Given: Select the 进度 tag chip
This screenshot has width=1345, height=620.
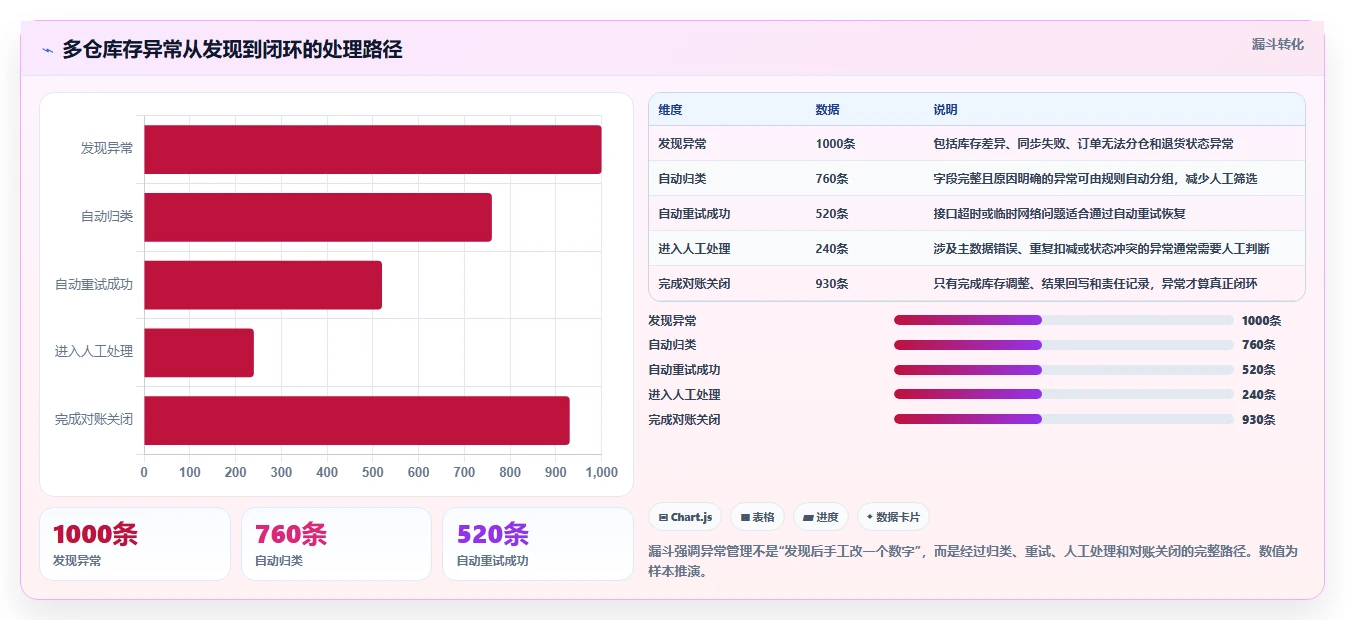Looking at the screenshot, I should click(x=821, y=517).
